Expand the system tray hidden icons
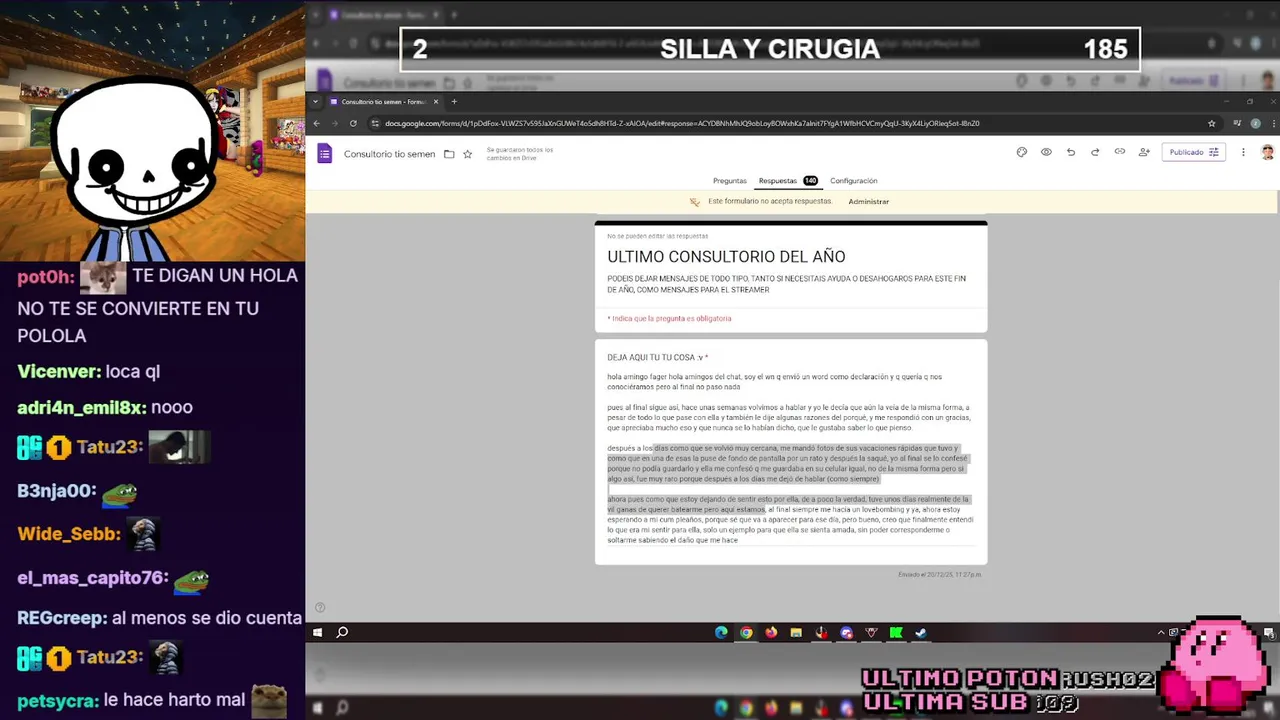Viewport: 1280px width, 720px height. 1161,632
